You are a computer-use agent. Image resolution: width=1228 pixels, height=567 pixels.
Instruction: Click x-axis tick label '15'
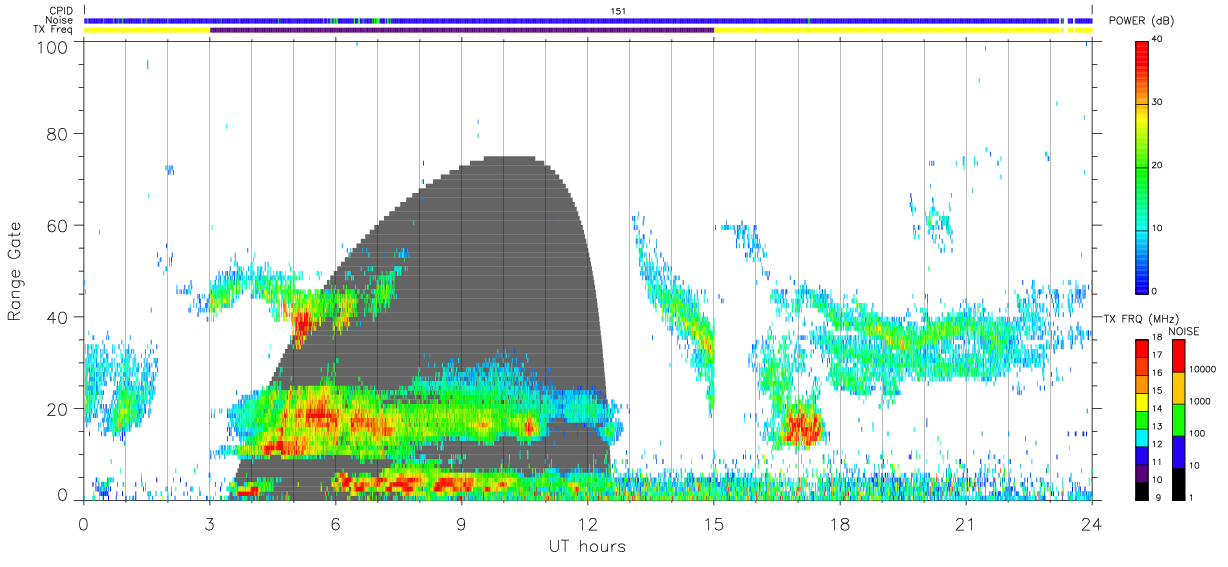point(713,523)
